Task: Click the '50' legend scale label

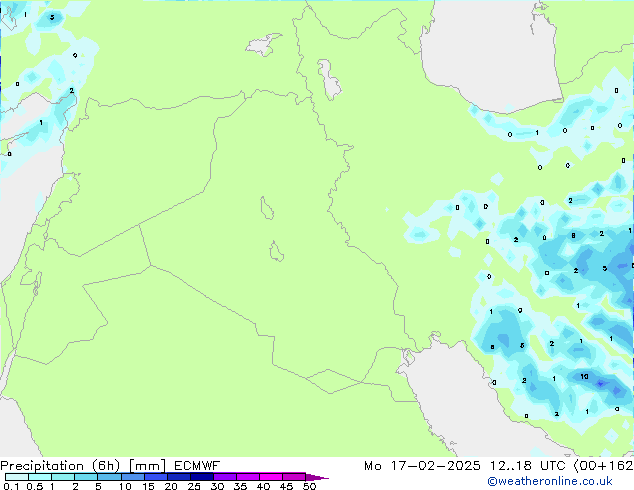Action: 309,486
